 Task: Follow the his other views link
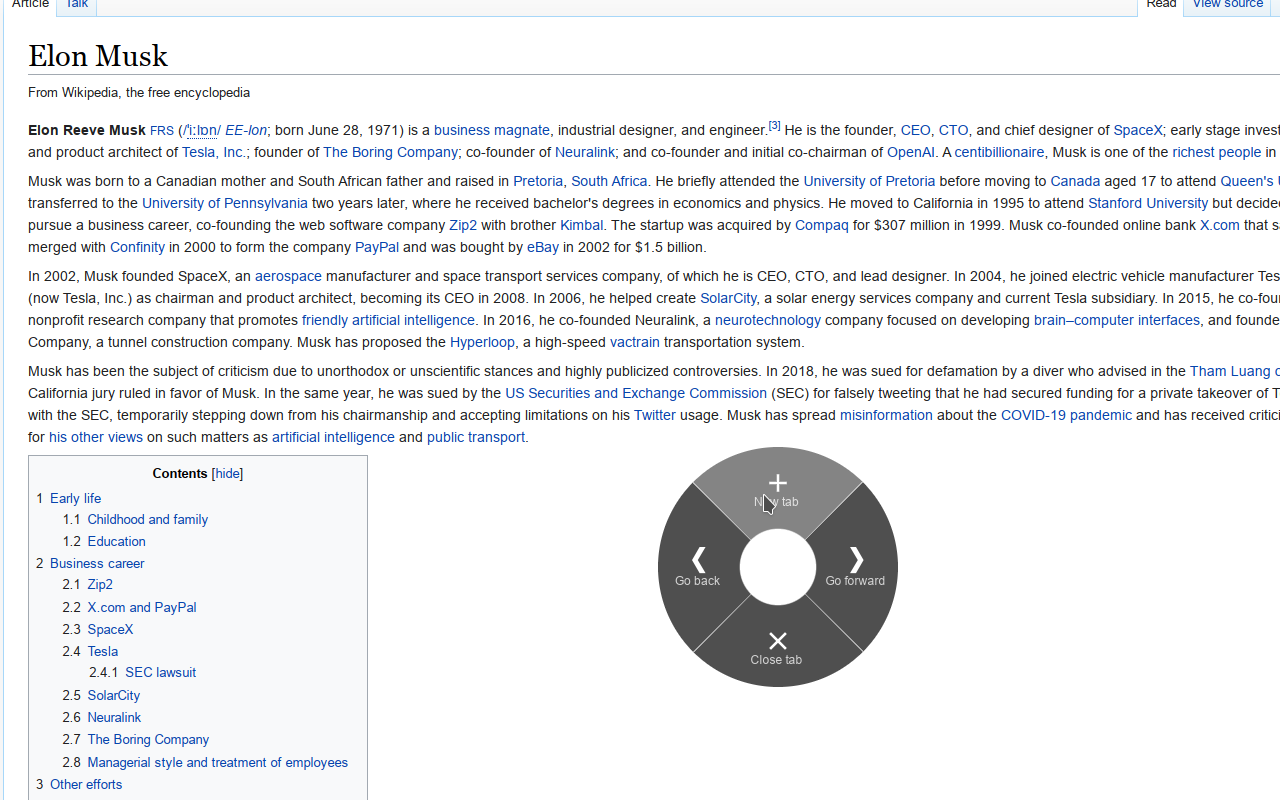pos(96,437)
